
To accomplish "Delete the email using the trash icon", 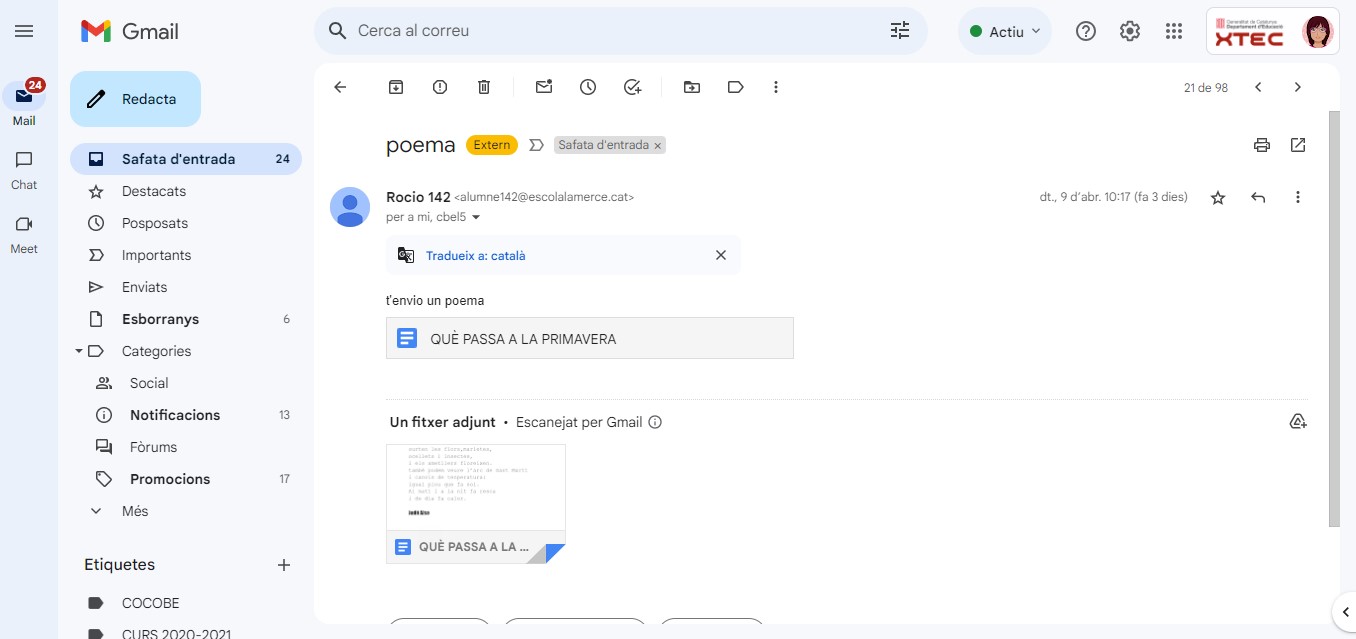I will click(484, 87).
